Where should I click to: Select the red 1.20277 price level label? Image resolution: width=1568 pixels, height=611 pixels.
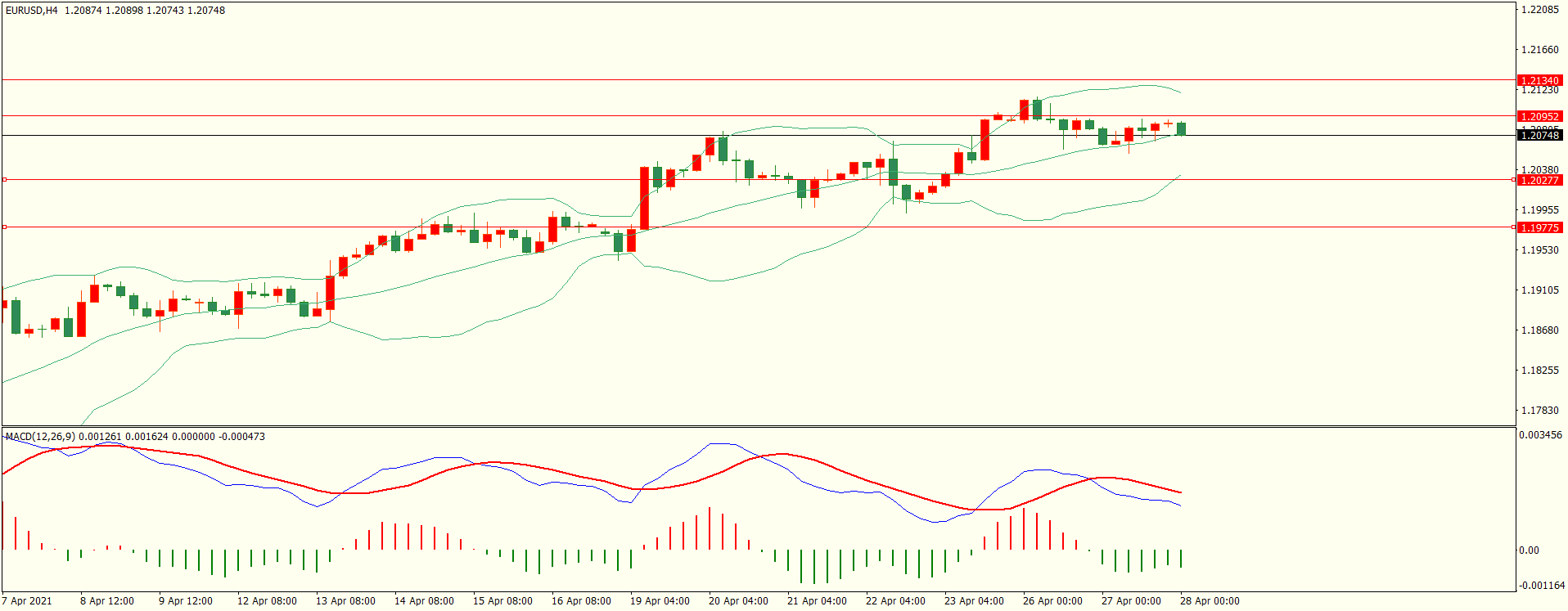(1539, 180)
